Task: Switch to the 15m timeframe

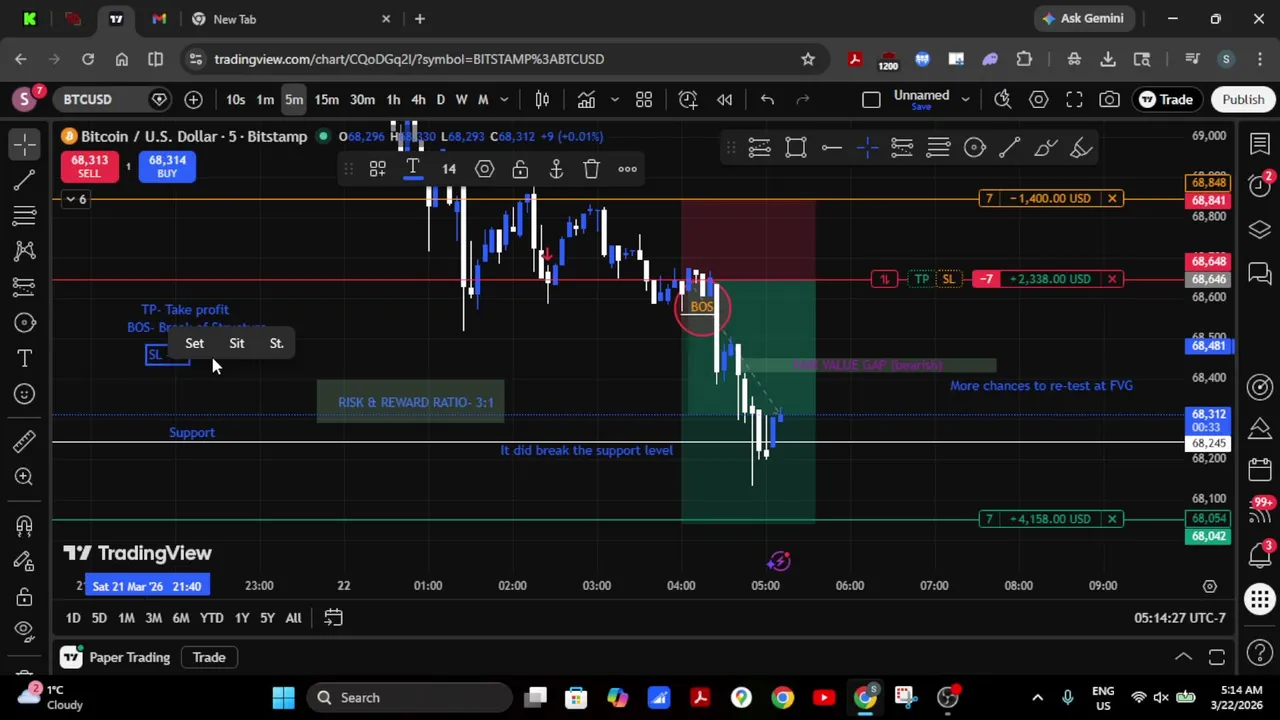Action: (x=326, y=99)
